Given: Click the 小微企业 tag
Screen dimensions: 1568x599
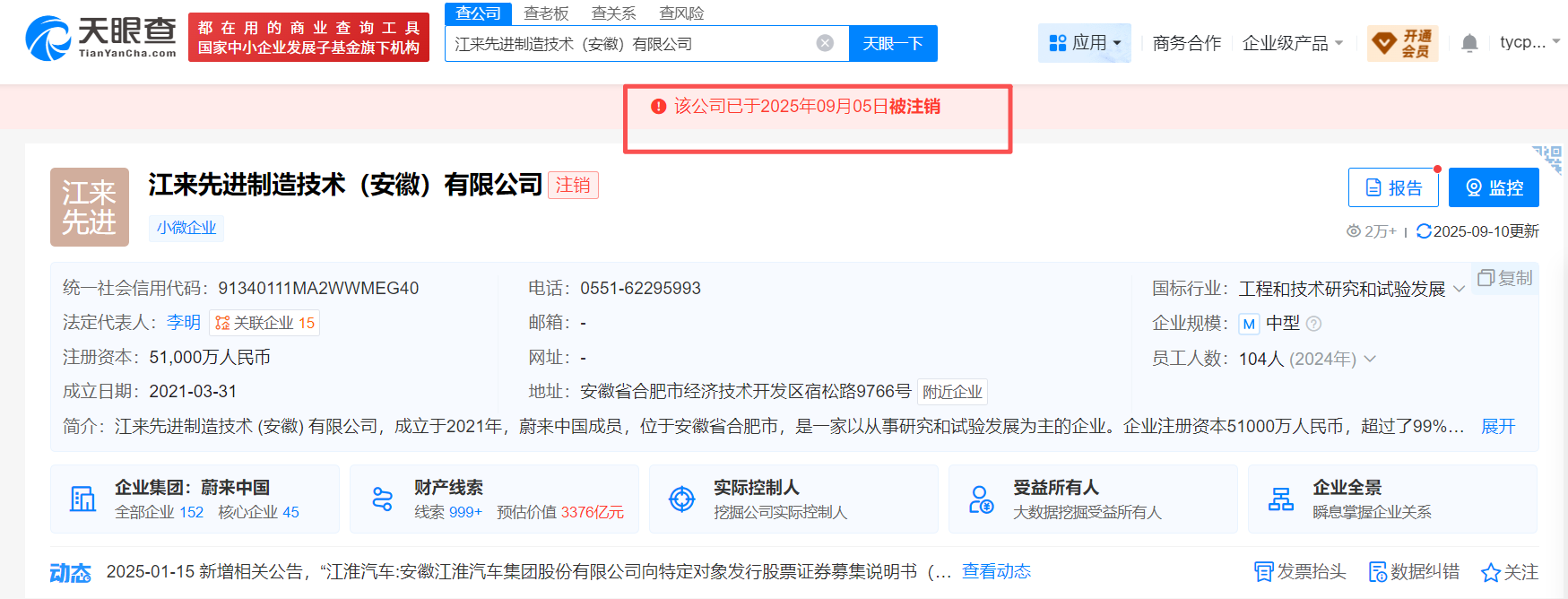Looking at the screenshot, I should 186,228.
